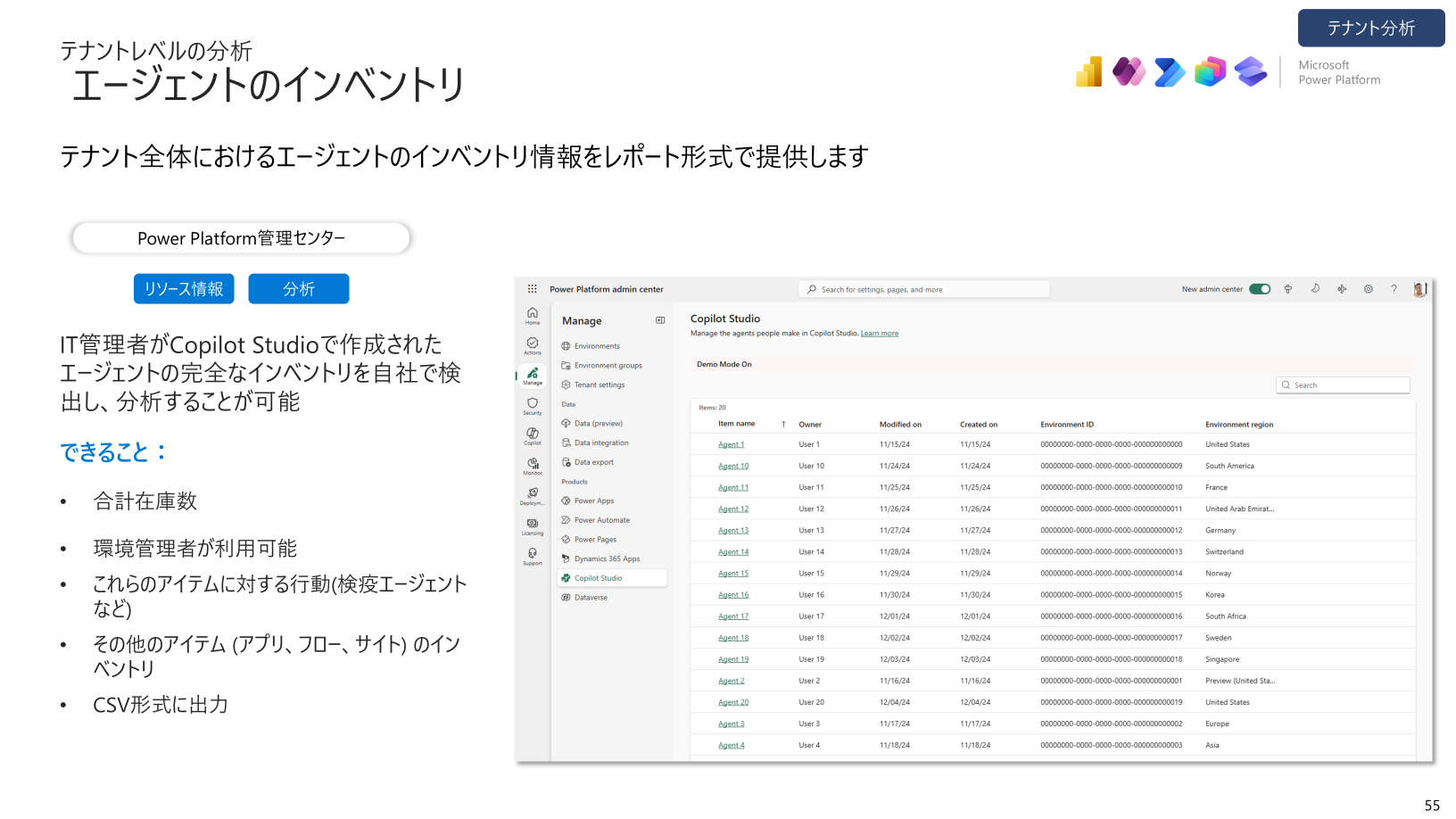Open the help question mark icon
The image size is (1456, 819).
pyautogui.click(x=1394, y=289)
